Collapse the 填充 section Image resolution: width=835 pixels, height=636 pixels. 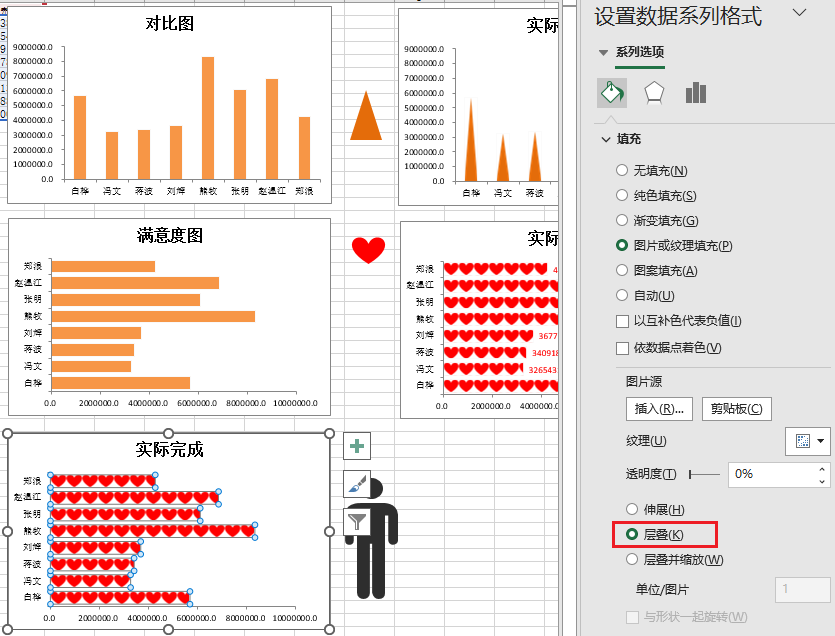point(606,140)
